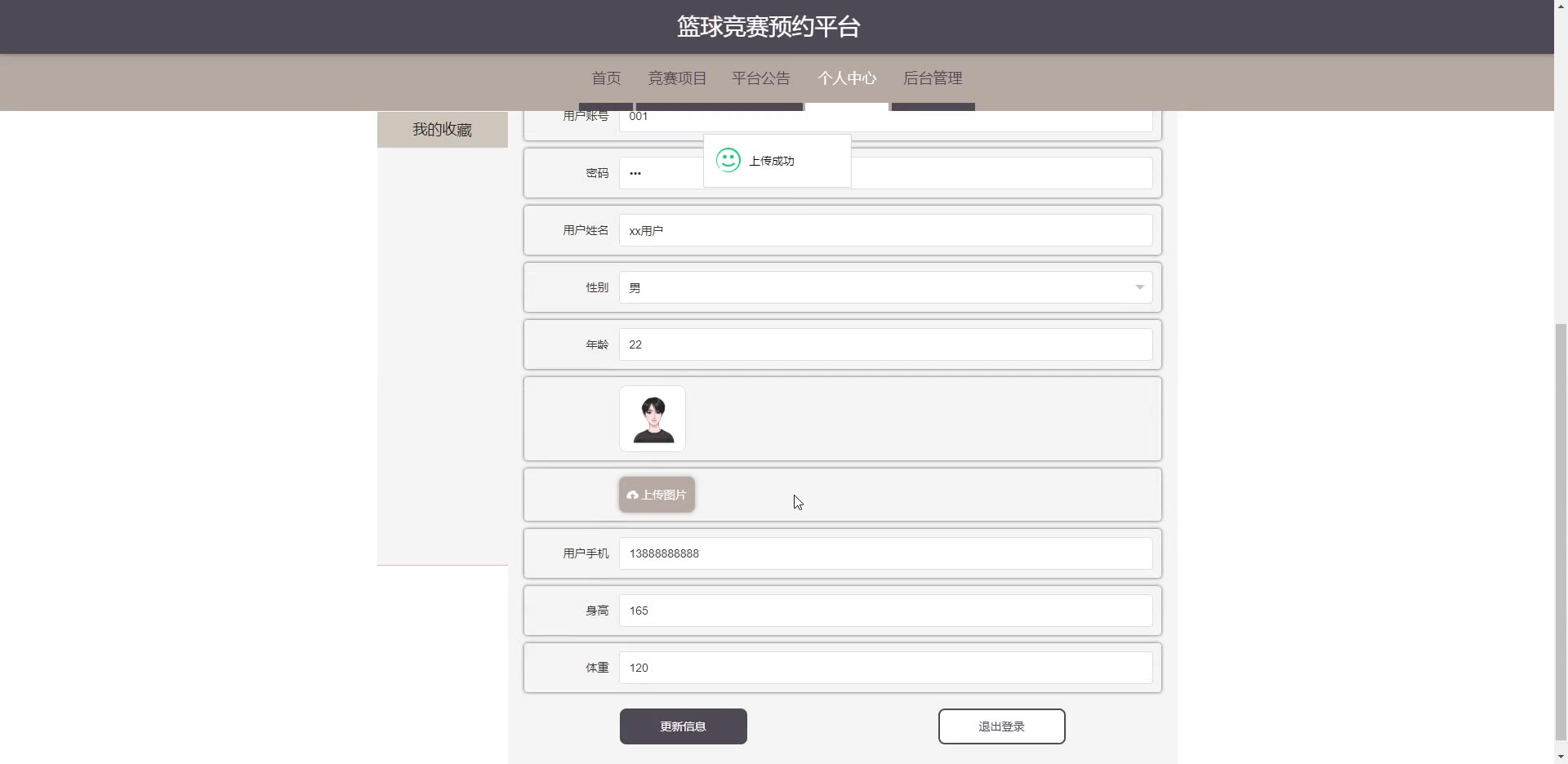Click the 更新信息 button
The image size is (1568, 764).
[x=684, y=726]
